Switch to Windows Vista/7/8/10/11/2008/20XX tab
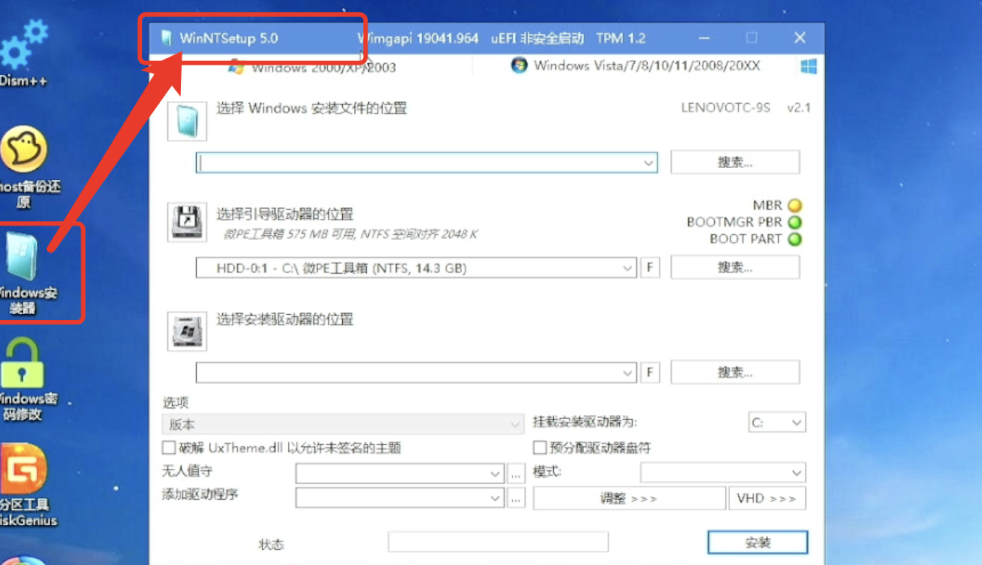Screen dimensions: 982x565 (636, 66)
